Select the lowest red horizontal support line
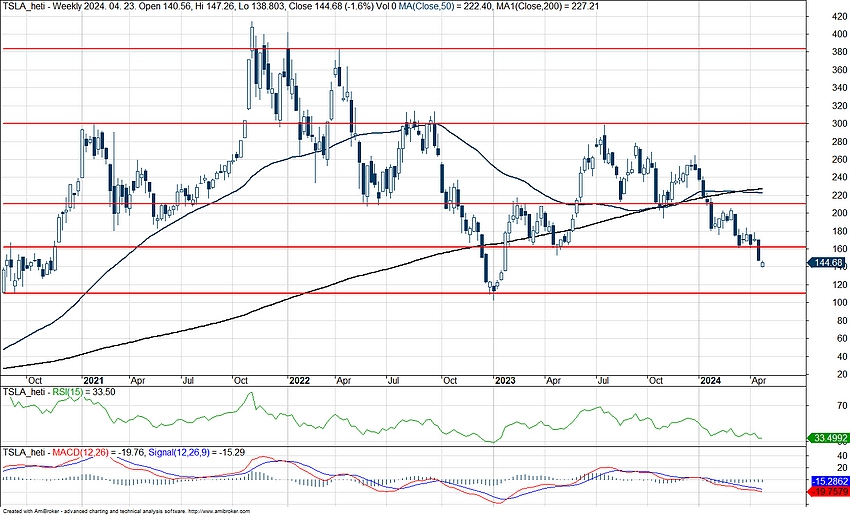The width and height of the screenshot is (850, 515). click(400, 293)
